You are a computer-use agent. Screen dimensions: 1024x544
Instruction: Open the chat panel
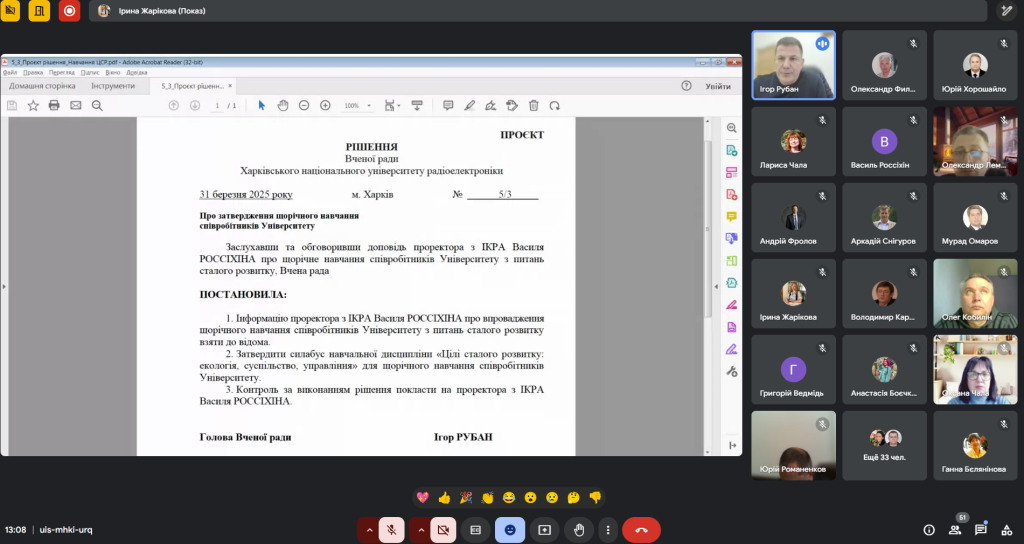coord(981,529)
